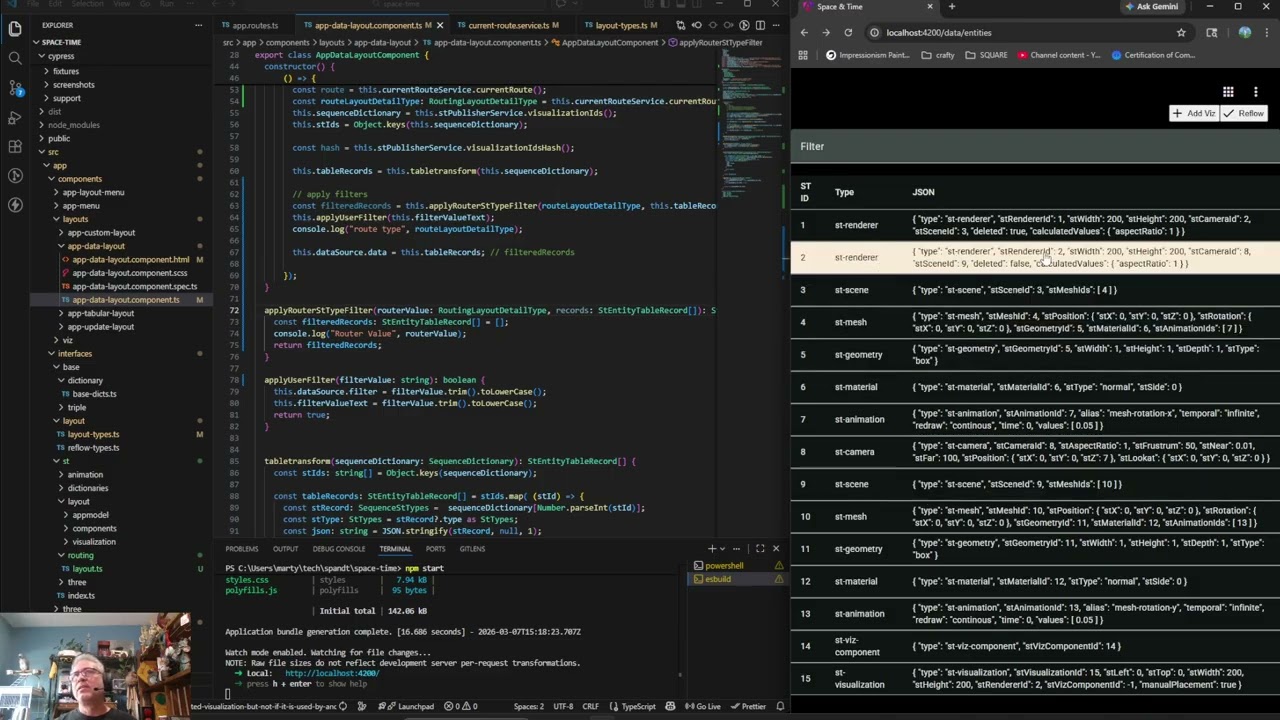Image resolution: width=1280 pixels, height=720 pixels.
Task: Open the Problems panel tab
Action: coord(242,548)
